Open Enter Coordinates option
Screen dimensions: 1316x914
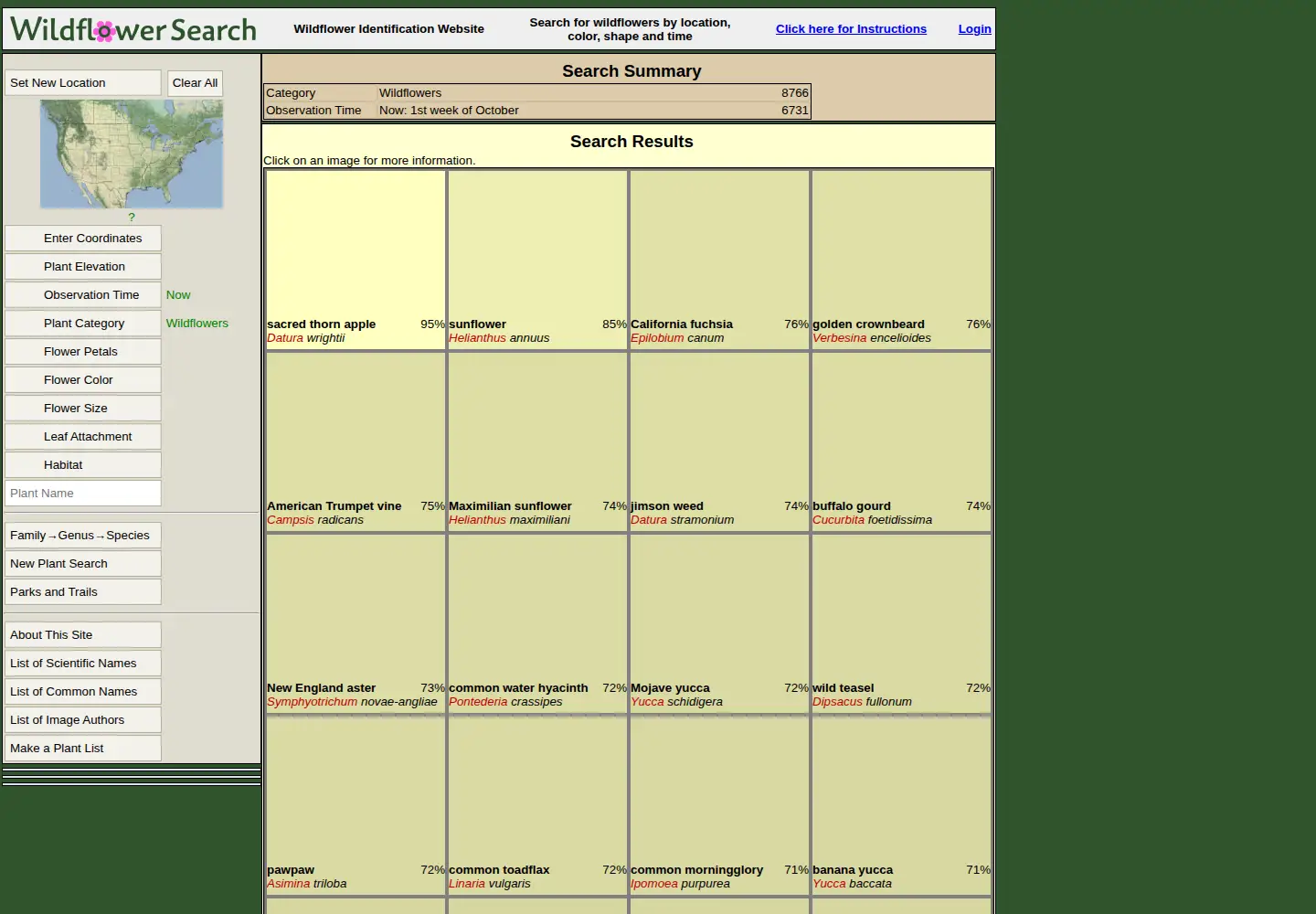(83, 239)
